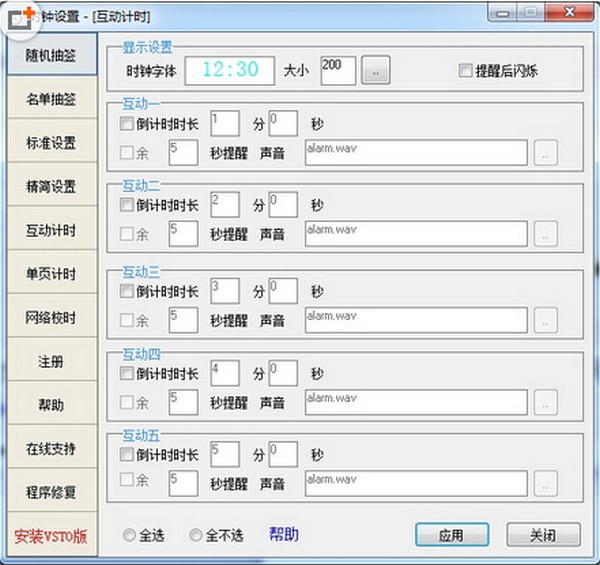
Task: Click the reminder seconds field in 互动二
Action: [x=183, y=234]
